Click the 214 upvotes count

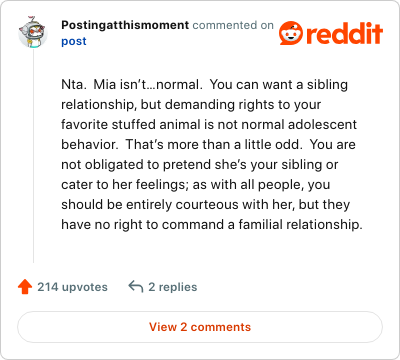click(x=72, y=287)
